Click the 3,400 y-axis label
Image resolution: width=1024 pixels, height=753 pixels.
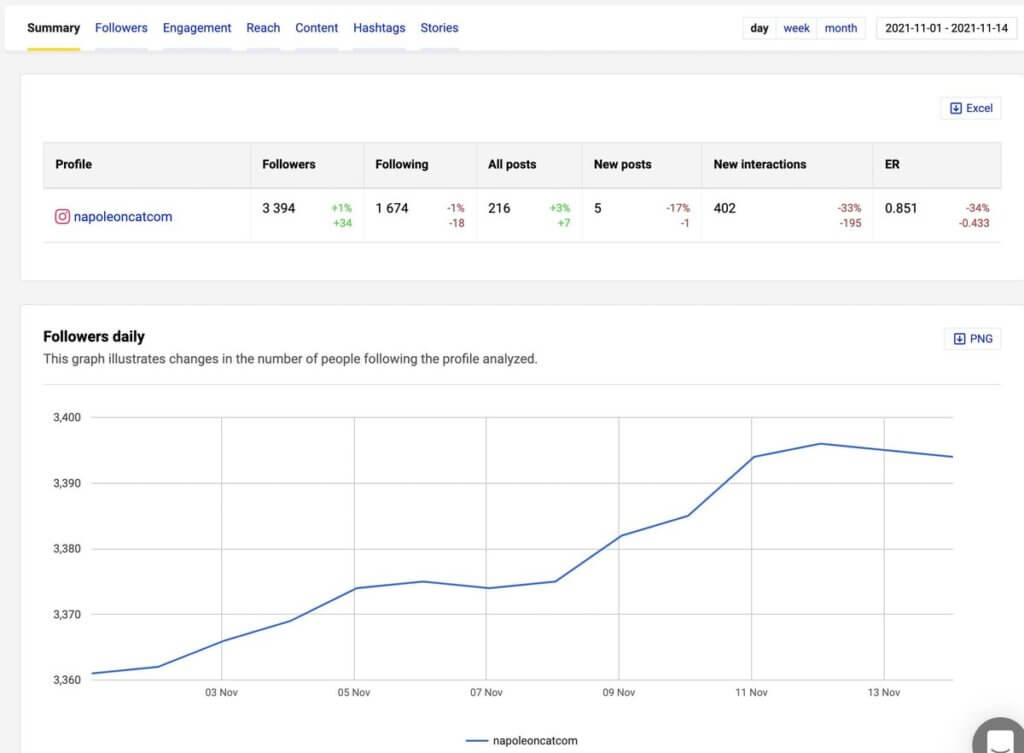[67, 417]
